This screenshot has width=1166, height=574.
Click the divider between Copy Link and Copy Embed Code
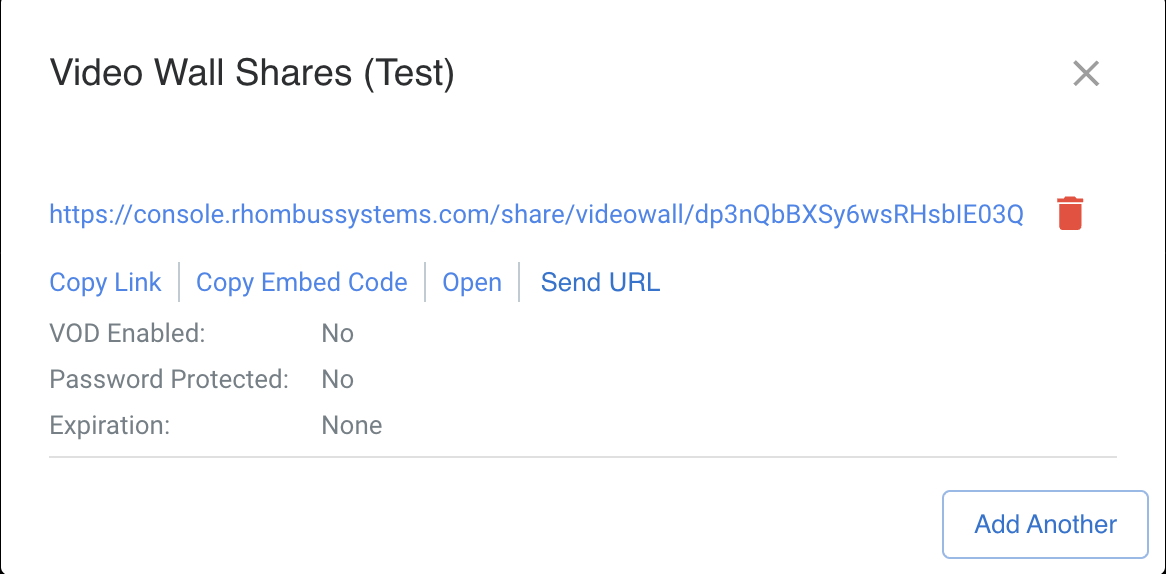179,282
